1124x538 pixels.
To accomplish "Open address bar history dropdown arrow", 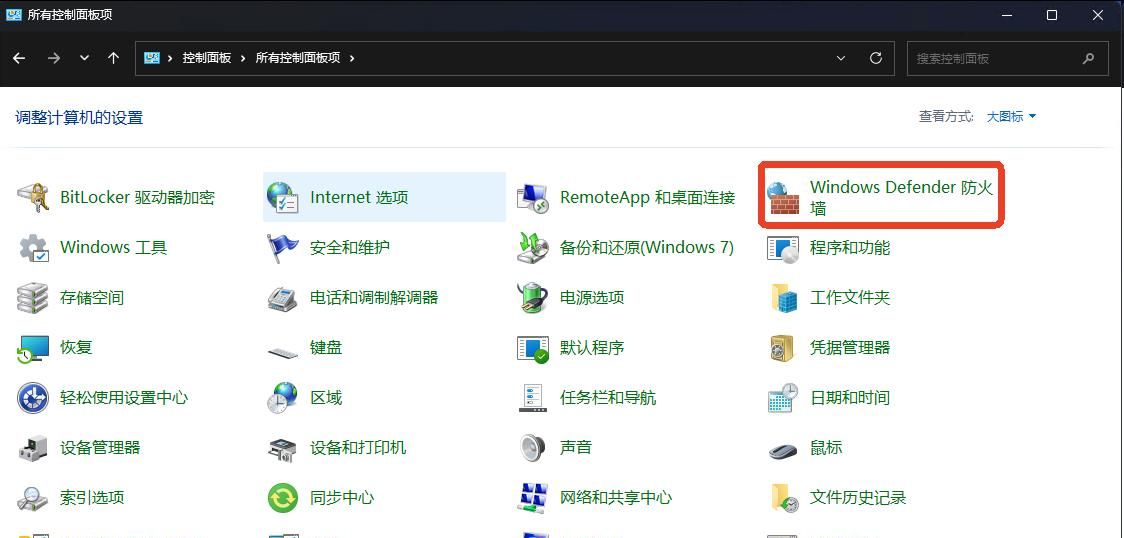I will tap(841, 58).
